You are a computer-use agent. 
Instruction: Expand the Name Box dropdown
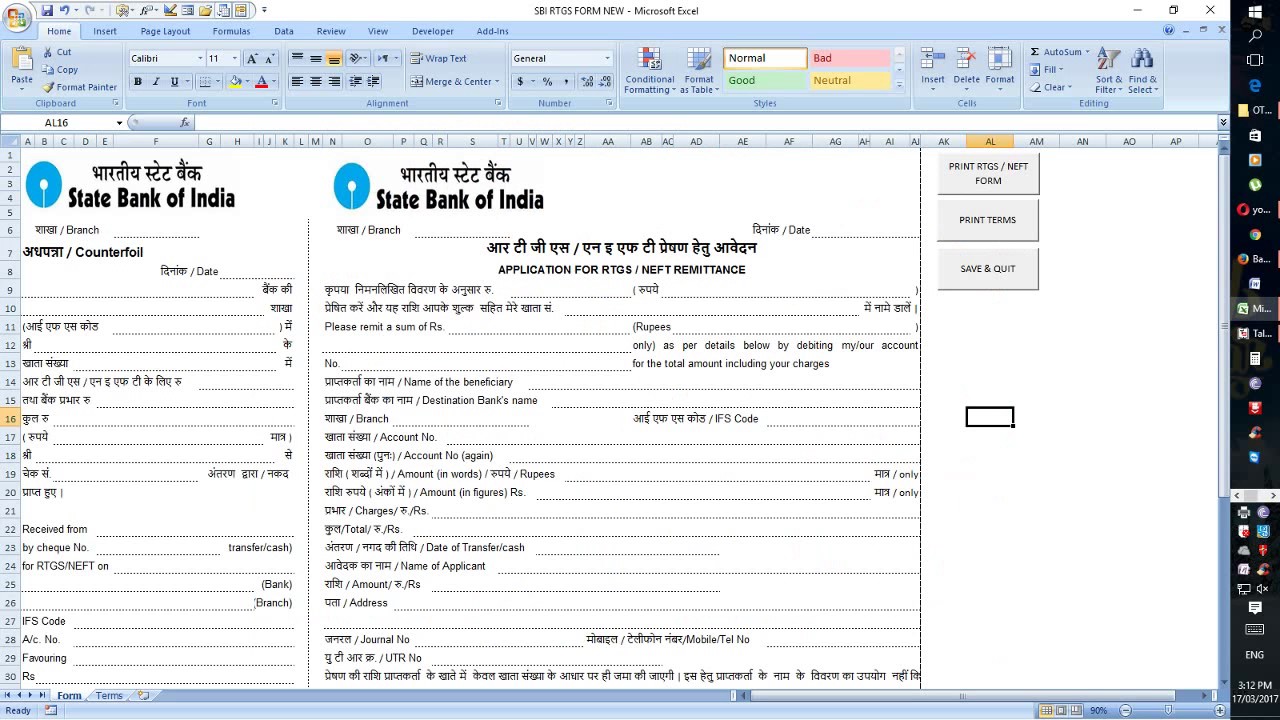(119, 123)
